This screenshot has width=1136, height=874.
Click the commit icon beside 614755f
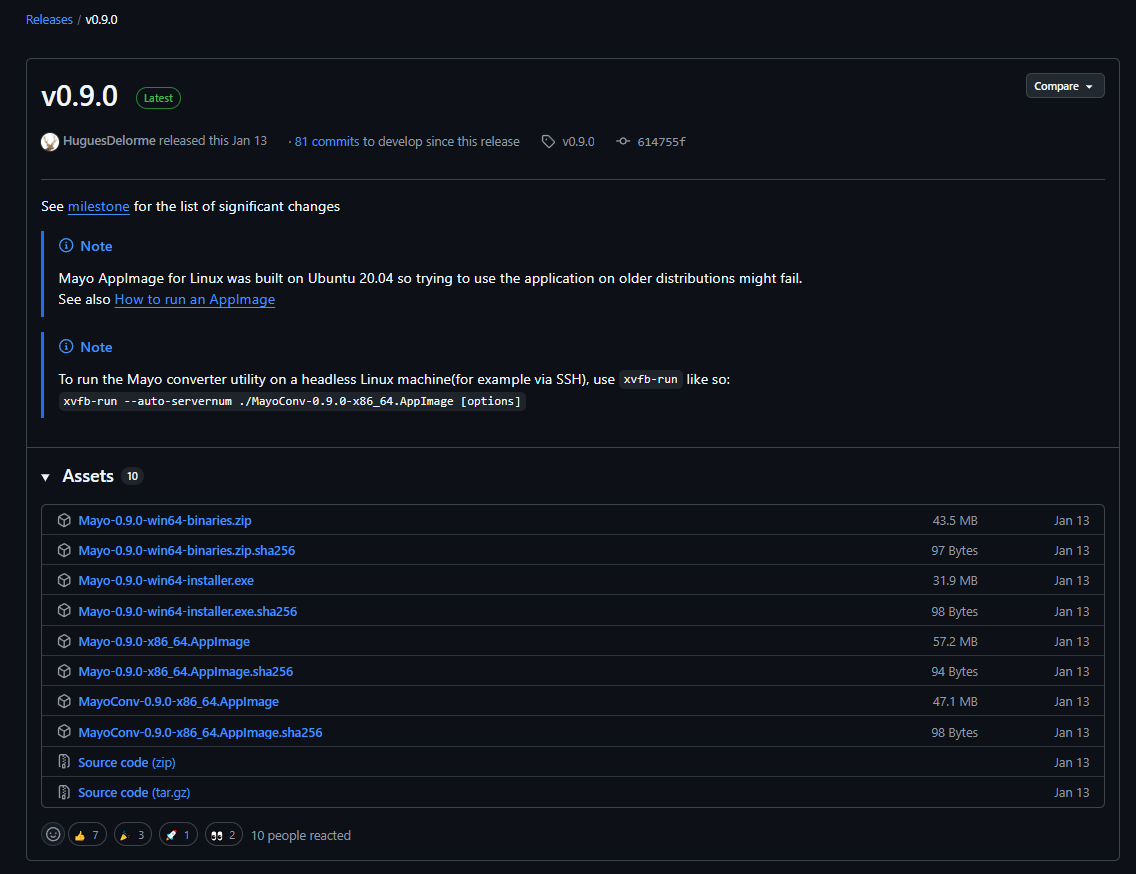623,141
